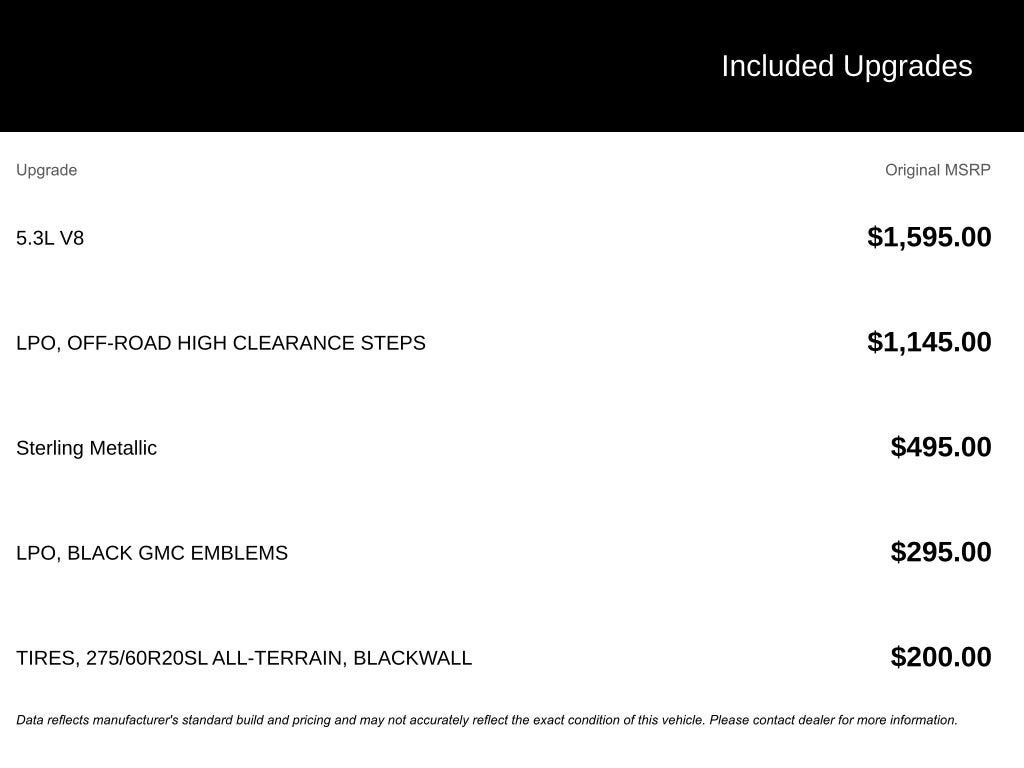Click the Original MSRP column header
The image size is (1024, 768).
(937, 170)
